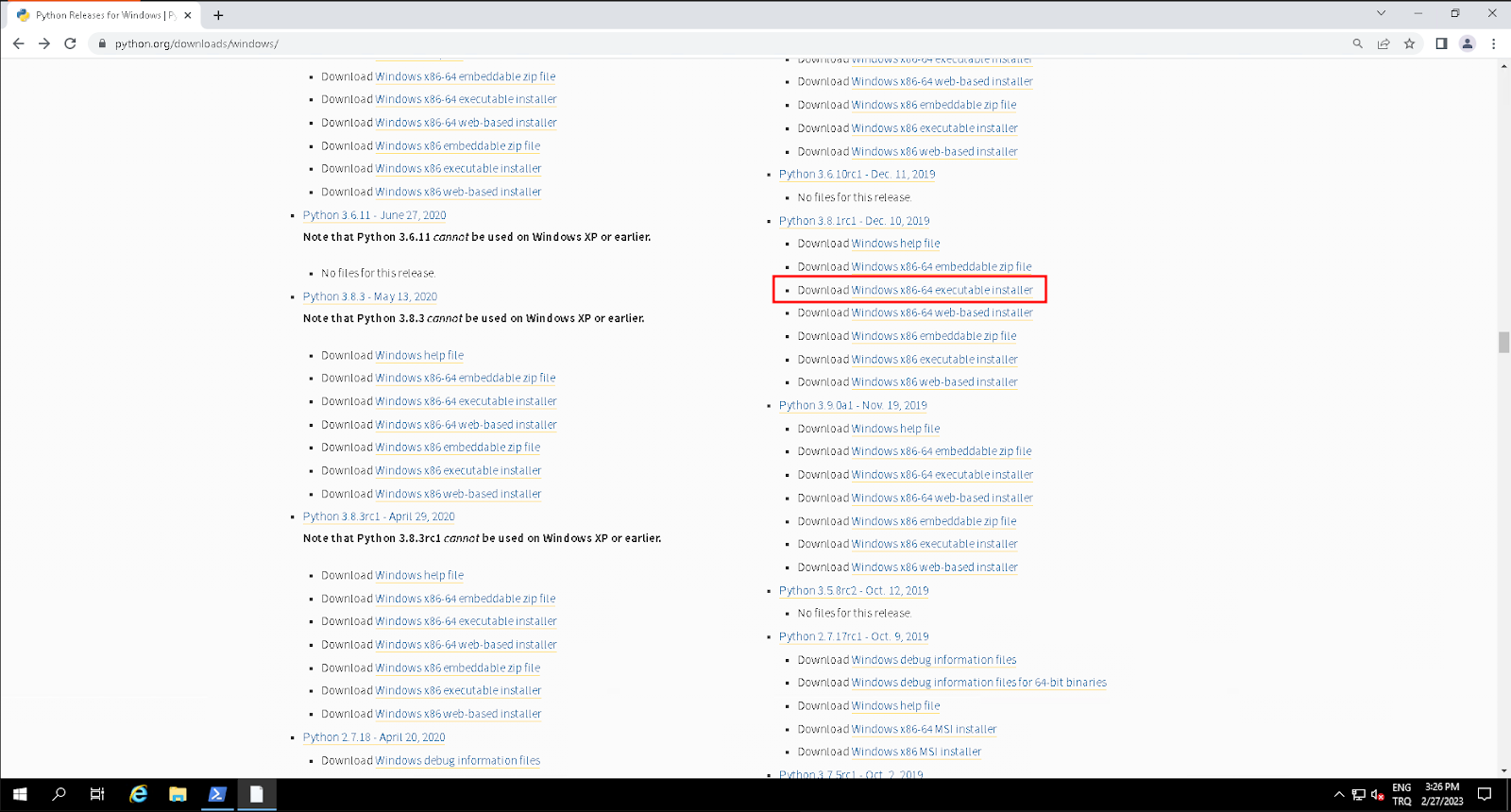Download the Windows x86-64 MSI installer
The image size is (1511, 812).
pyautogui.click(x=924, y=729)
